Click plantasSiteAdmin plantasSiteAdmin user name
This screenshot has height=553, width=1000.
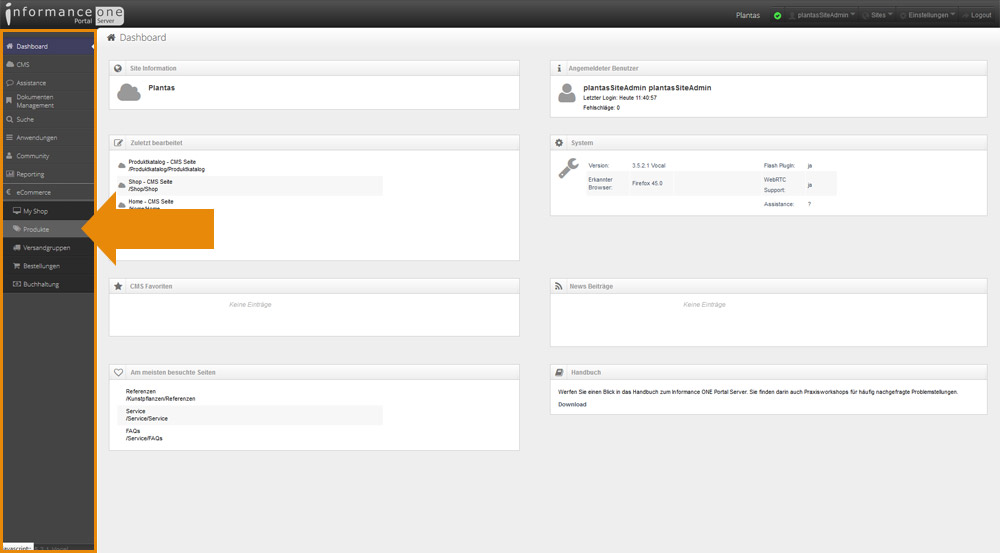647,88
